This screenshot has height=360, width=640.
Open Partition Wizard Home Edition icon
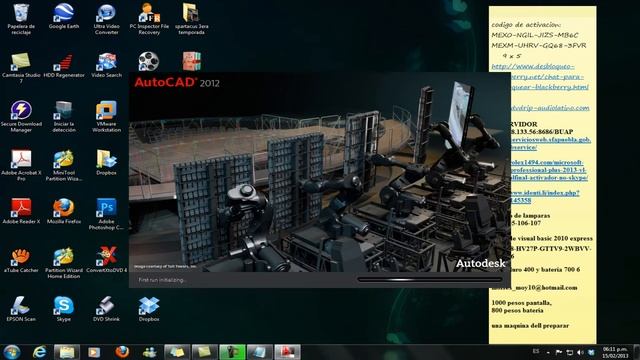click(x=64, y=263)
